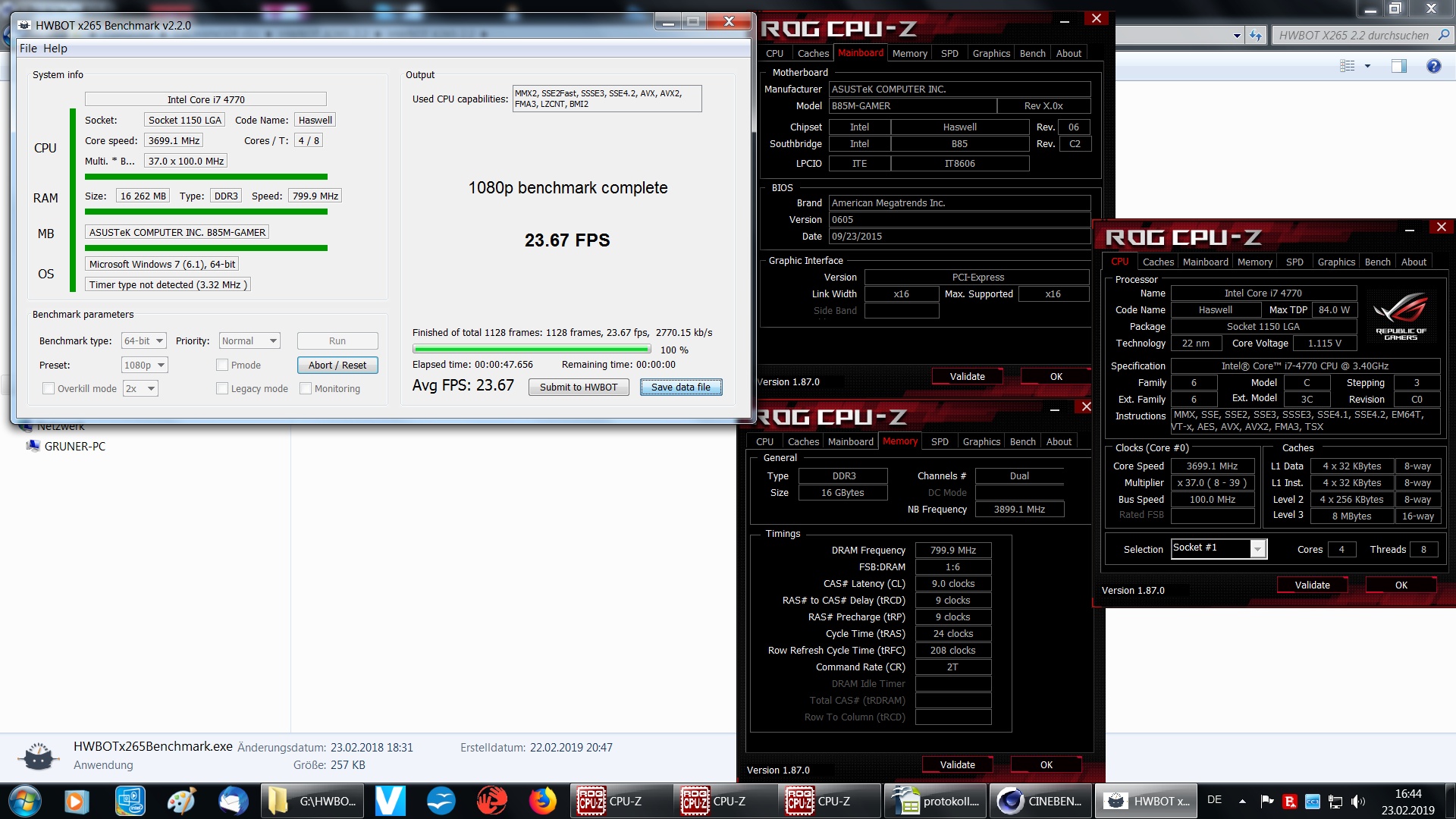This screenshot has height=819, width=1456.
Task: Open the Windows Start menu orb
Action: (24, 801)
